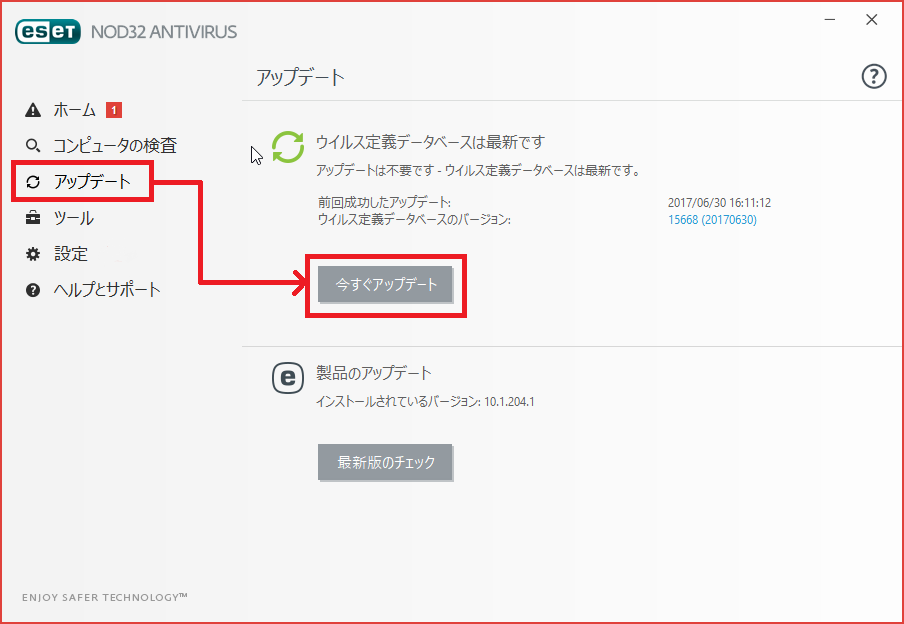The image size is (904, 624).
Task: Click the 前回成功したアップデート label
Action: tap(385, 202)
